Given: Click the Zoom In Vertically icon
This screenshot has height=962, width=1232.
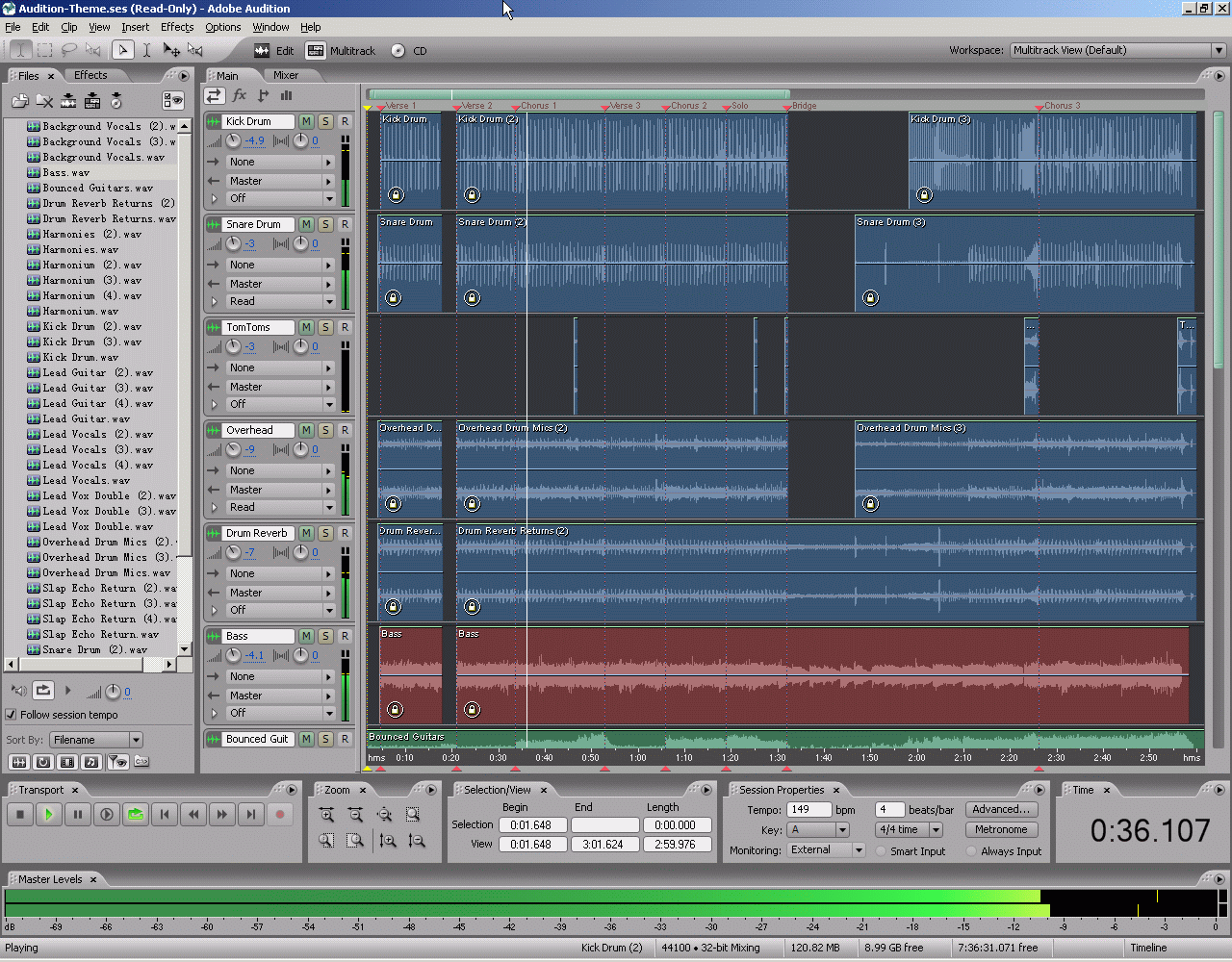Looking at the screenshot, I should (388, 841).
